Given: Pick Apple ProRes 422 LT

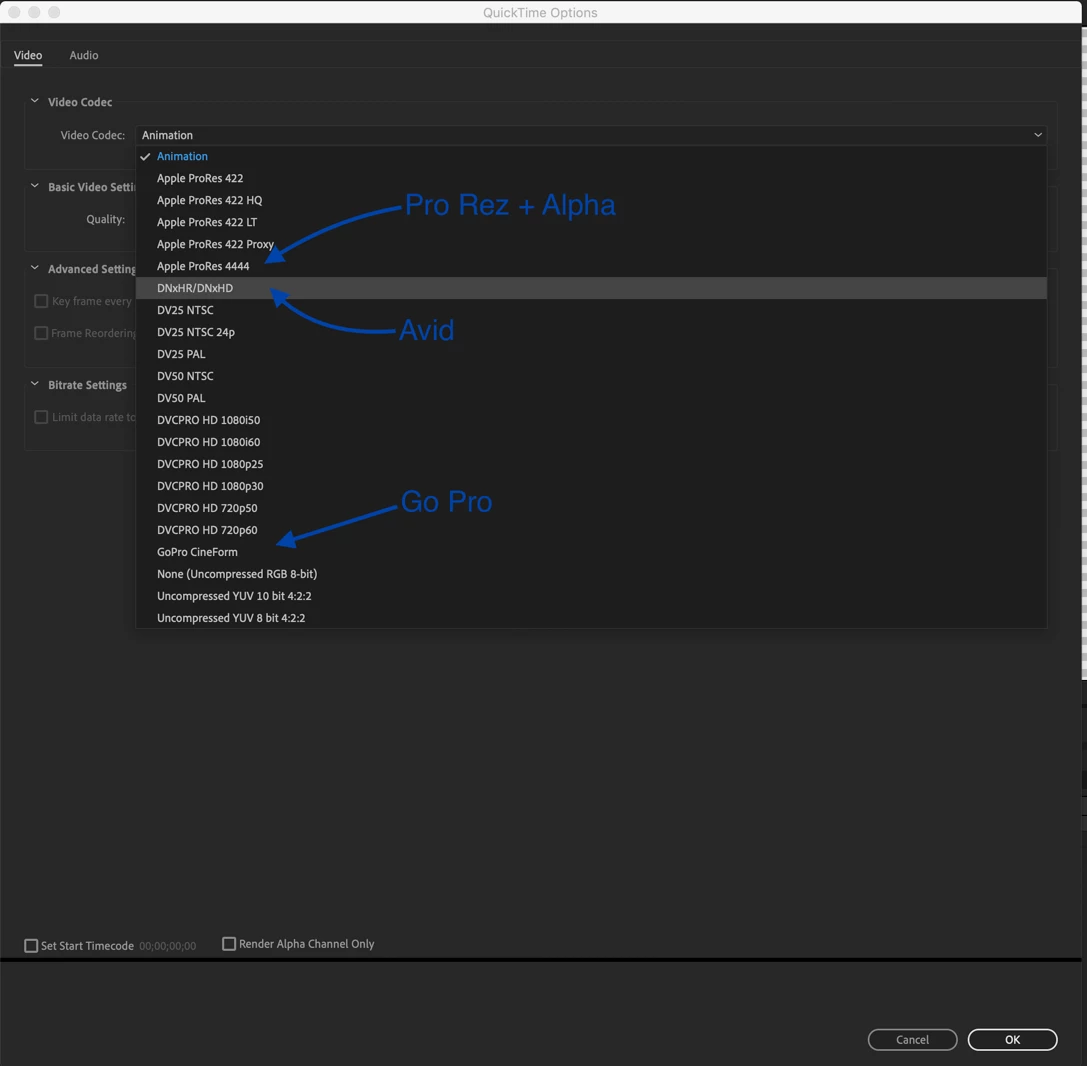Looking at the screenshot, I should click(591, 222).
